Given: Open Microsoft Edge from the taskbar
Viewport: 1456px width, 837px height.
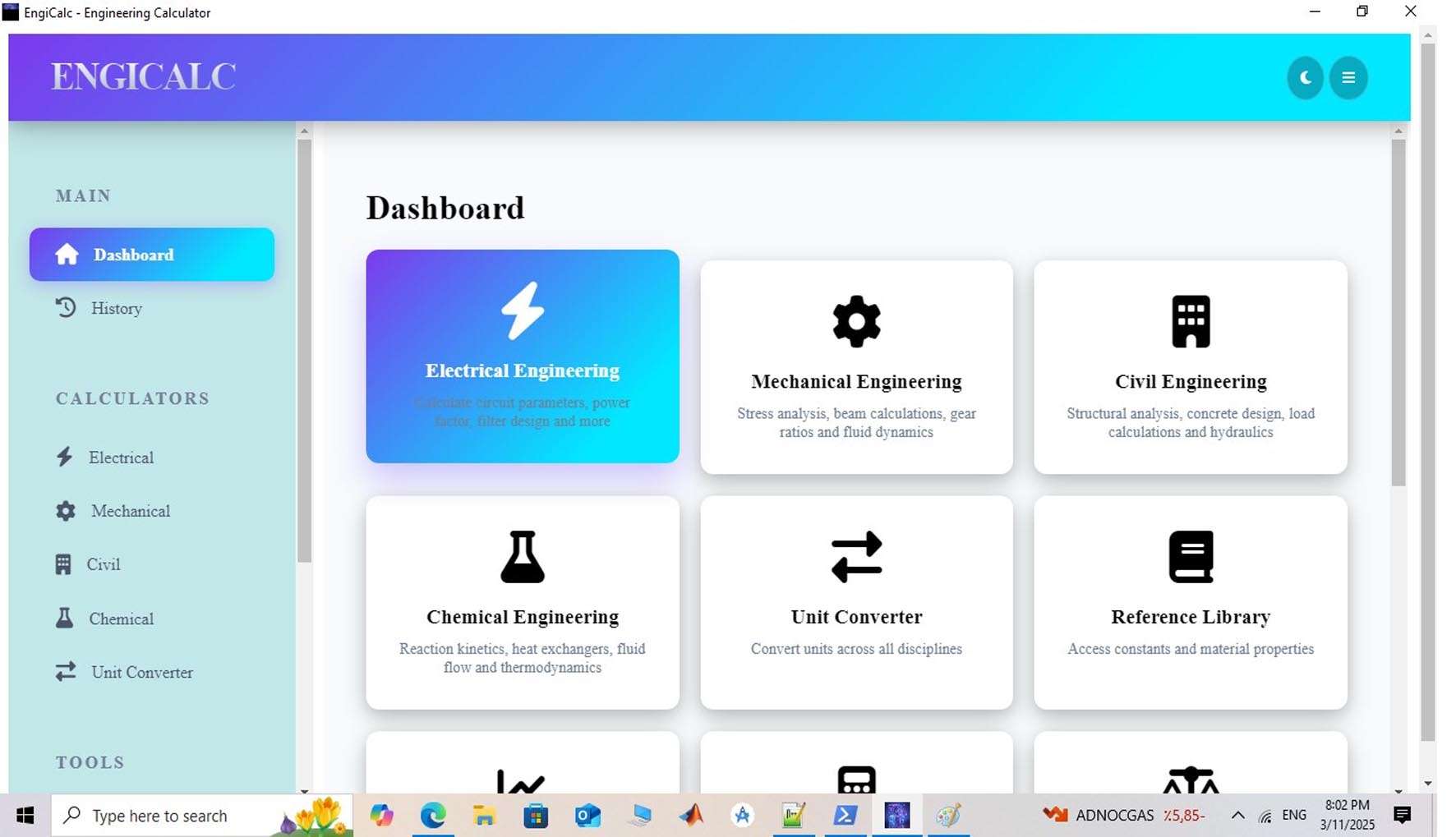Looking at the screenshot, I should [x=433, y=816].
